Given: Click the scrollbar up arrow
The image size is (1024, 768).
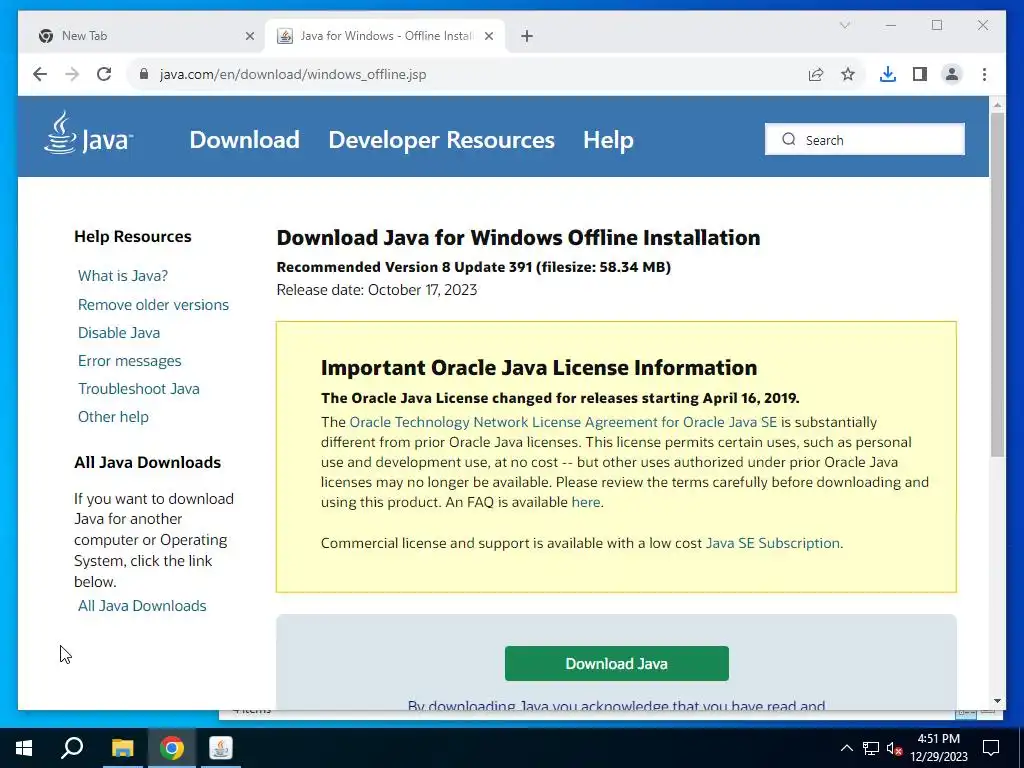Looking at the screenshot, I should point(997,104).
